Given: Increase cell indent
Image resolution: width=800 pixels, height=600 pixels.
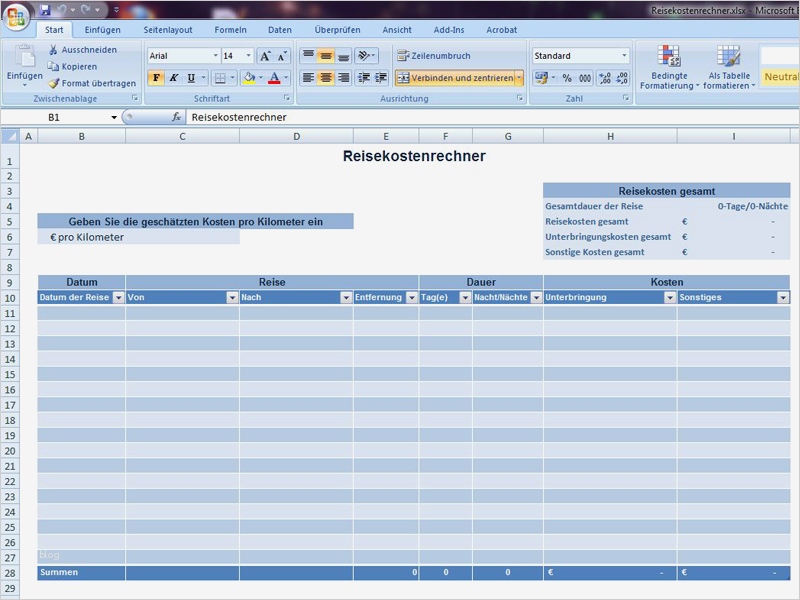Looking at the screenshot, I should [x=381, y=78].
